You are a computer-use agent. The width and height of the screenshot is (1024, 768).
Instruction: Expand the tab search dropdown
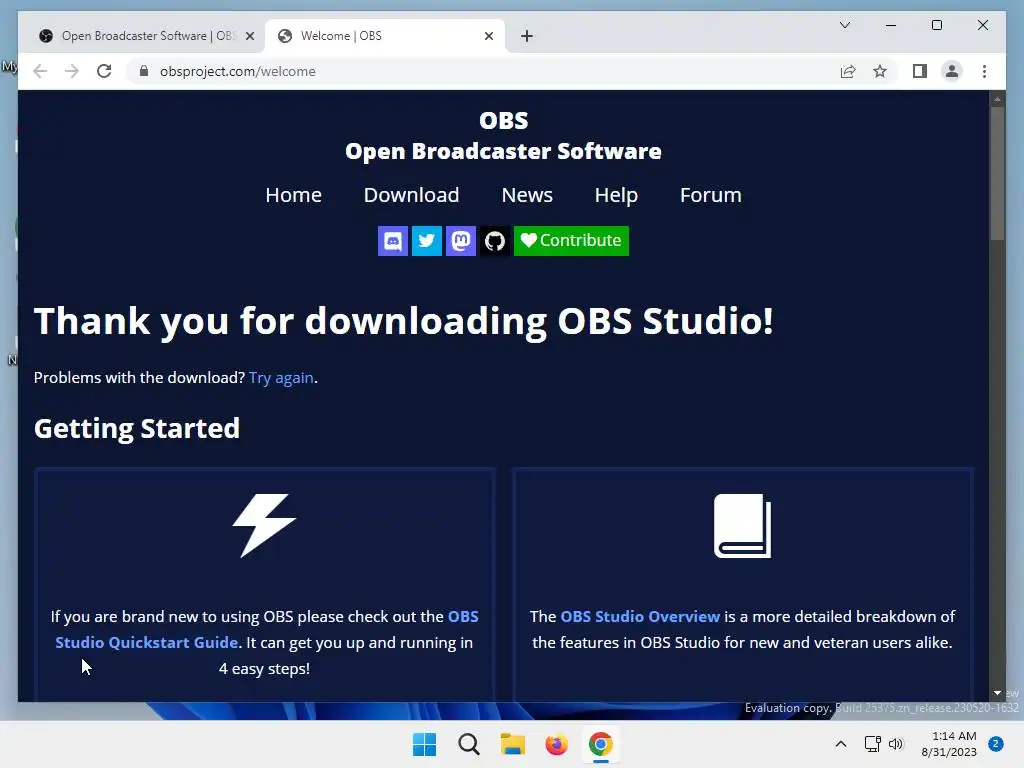[844, 25]
